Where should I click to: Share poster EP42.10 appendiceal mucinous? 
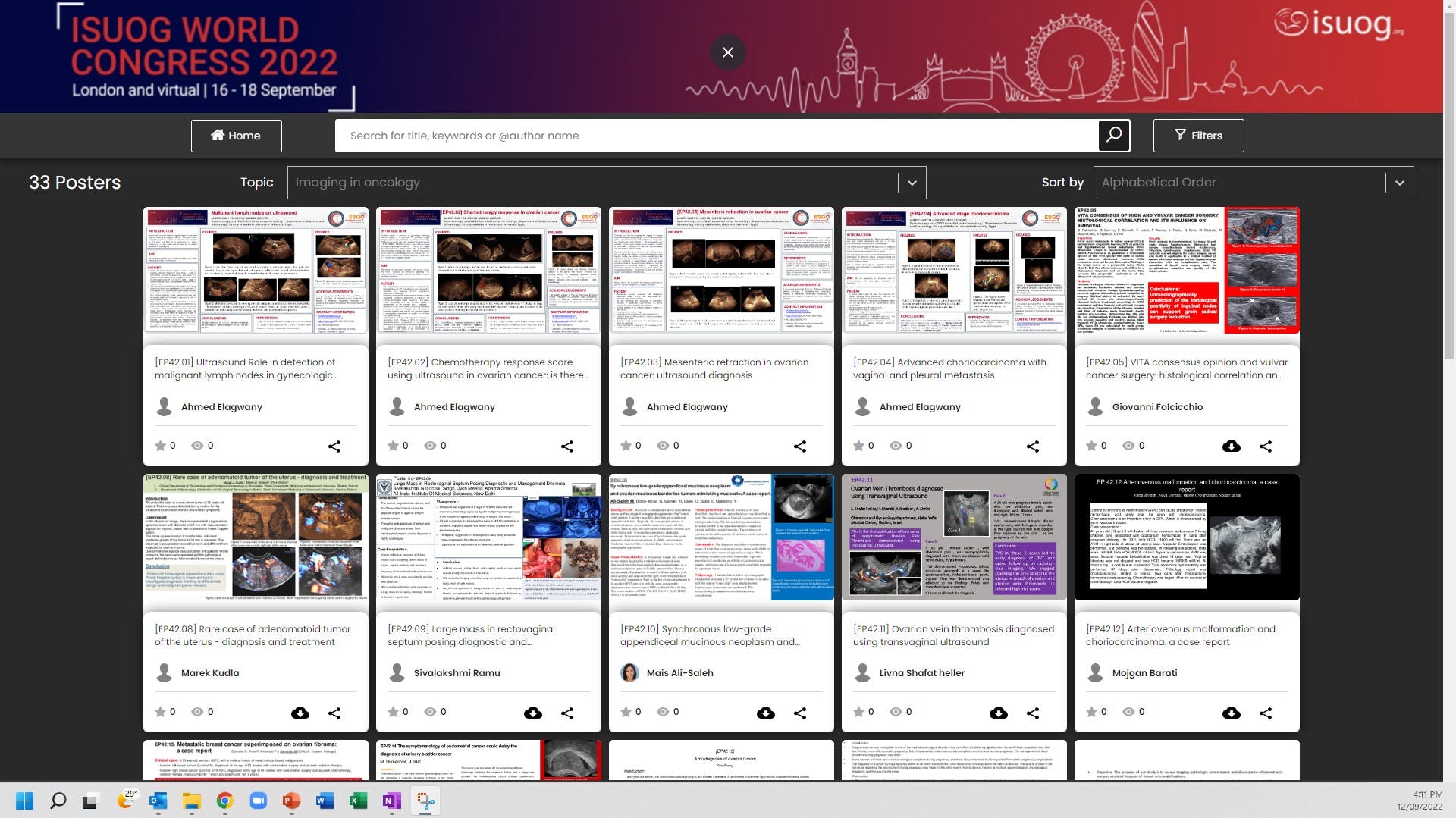click(800, 713)
